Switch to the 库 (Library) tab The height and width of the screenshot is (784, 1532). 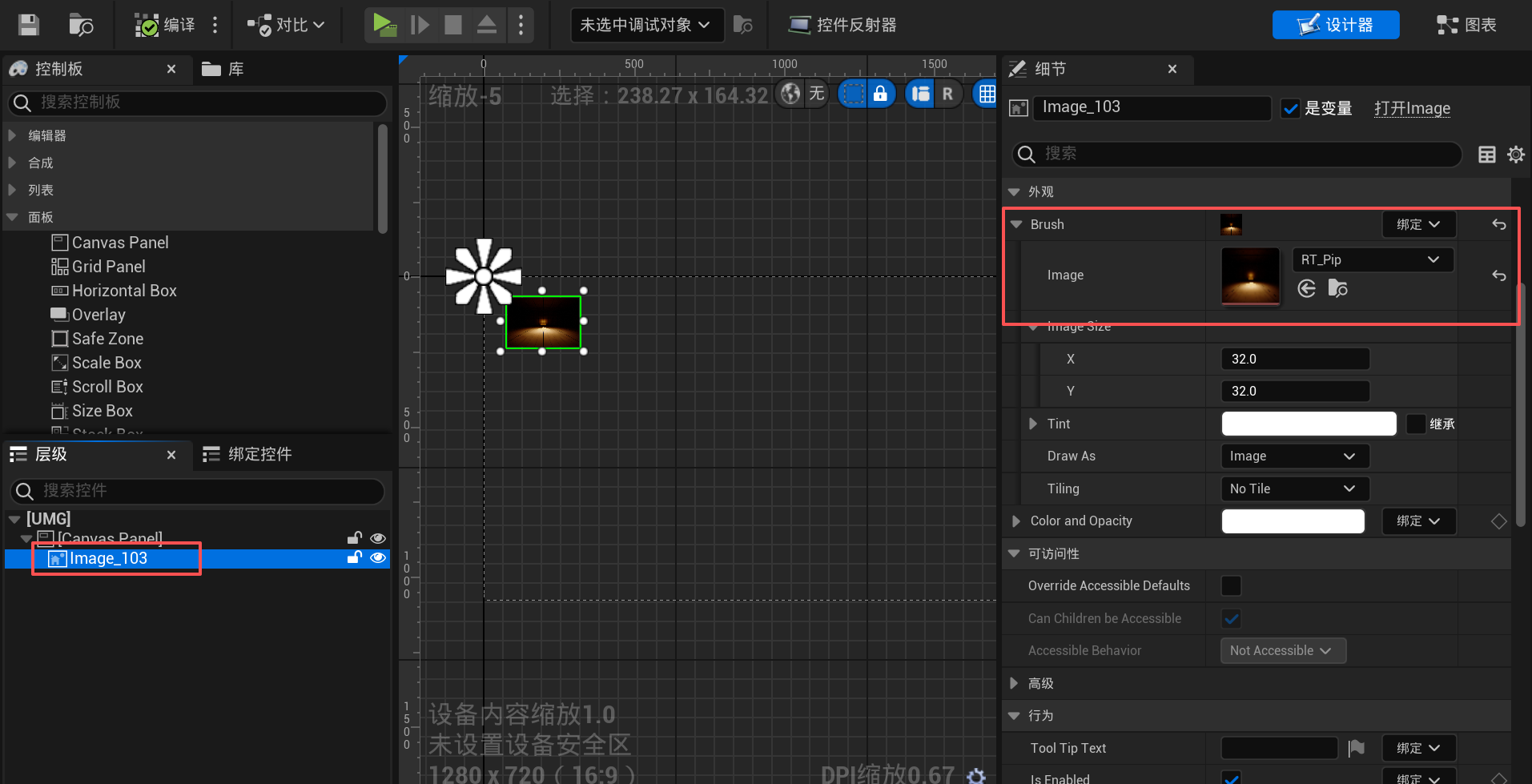click(x=223, y=69)
